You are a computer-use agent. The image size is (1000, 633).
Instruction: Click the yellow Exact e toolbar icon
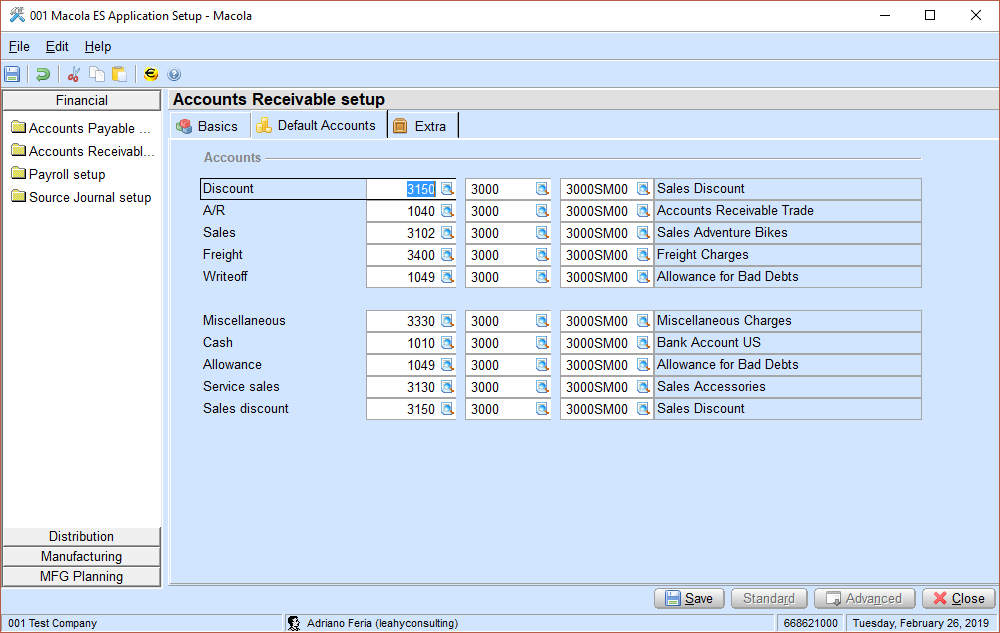coord(151,74)
